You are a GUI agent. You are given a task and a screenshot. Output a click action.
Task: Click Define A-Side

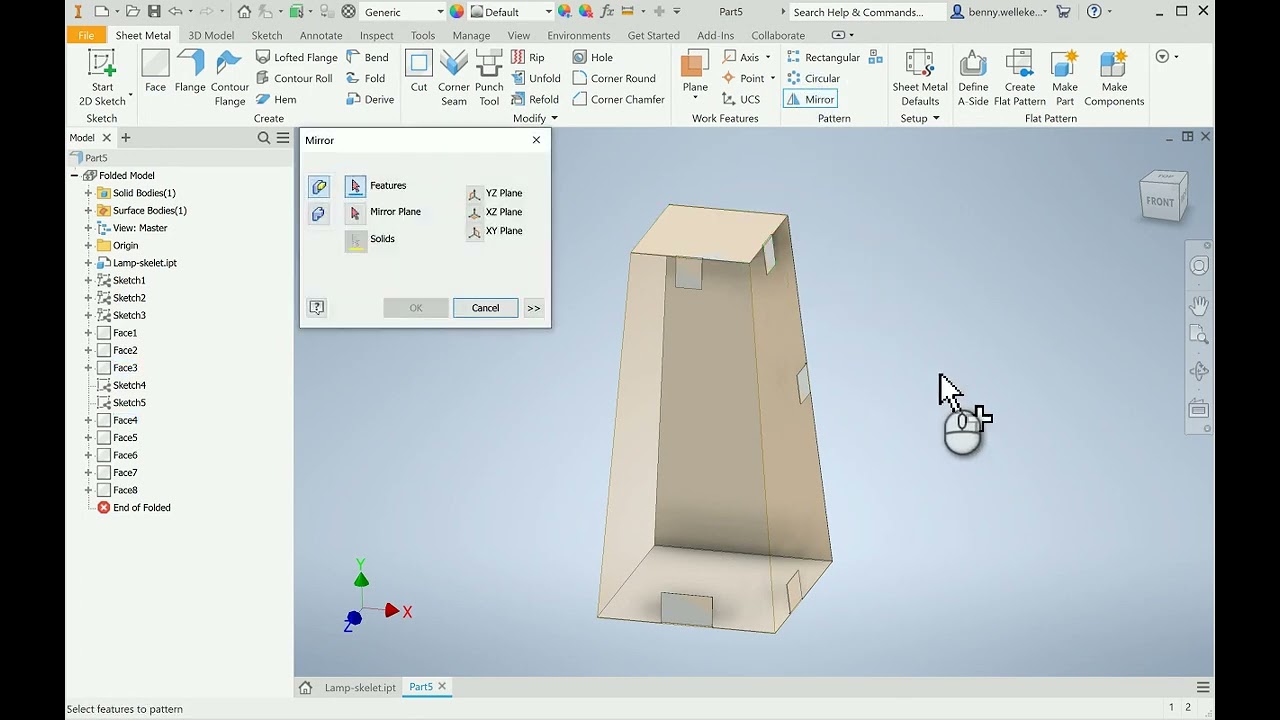(973, 78)
